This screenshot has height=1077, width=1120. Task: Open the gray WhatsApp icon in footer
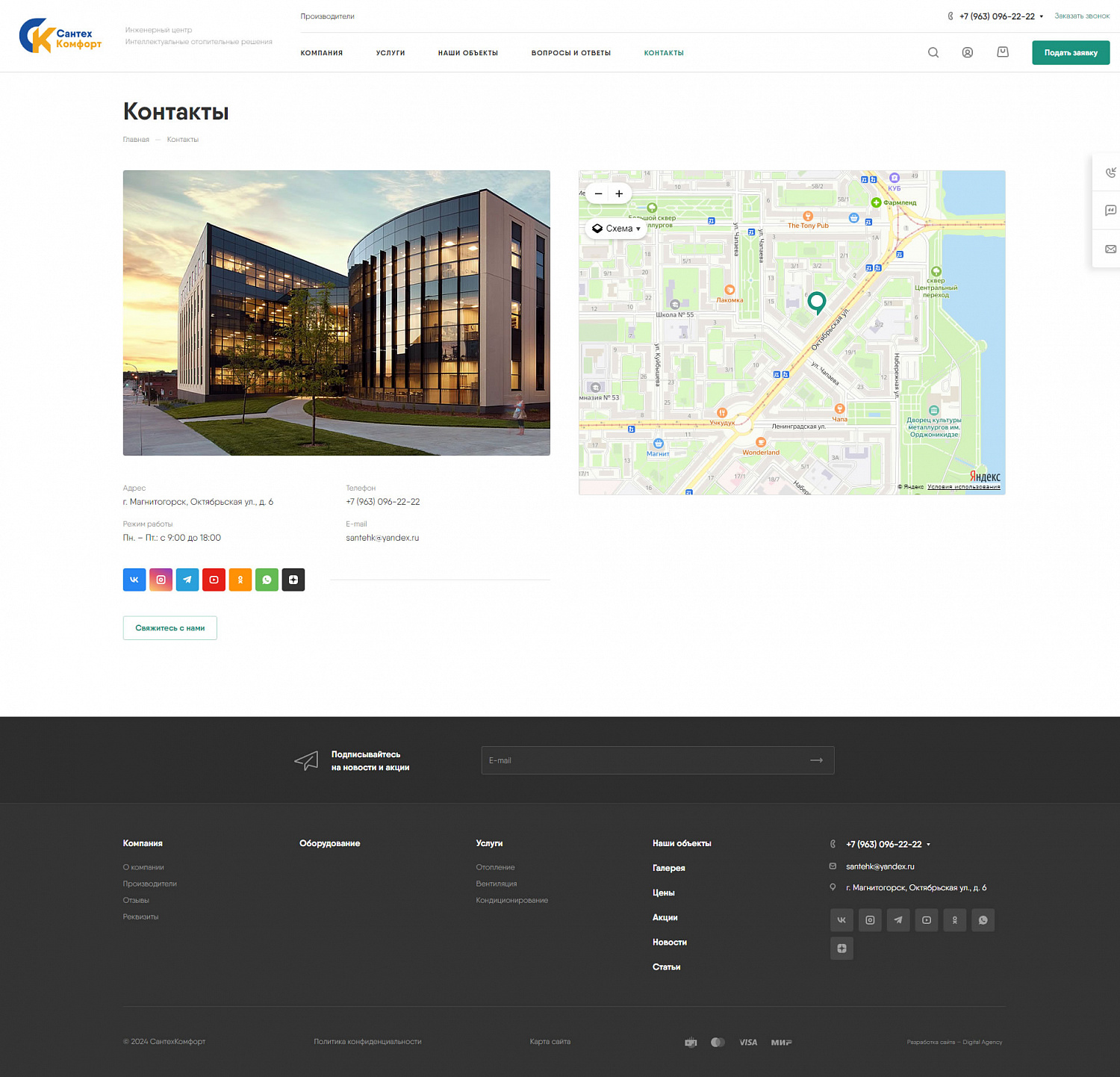click(983, 920)
